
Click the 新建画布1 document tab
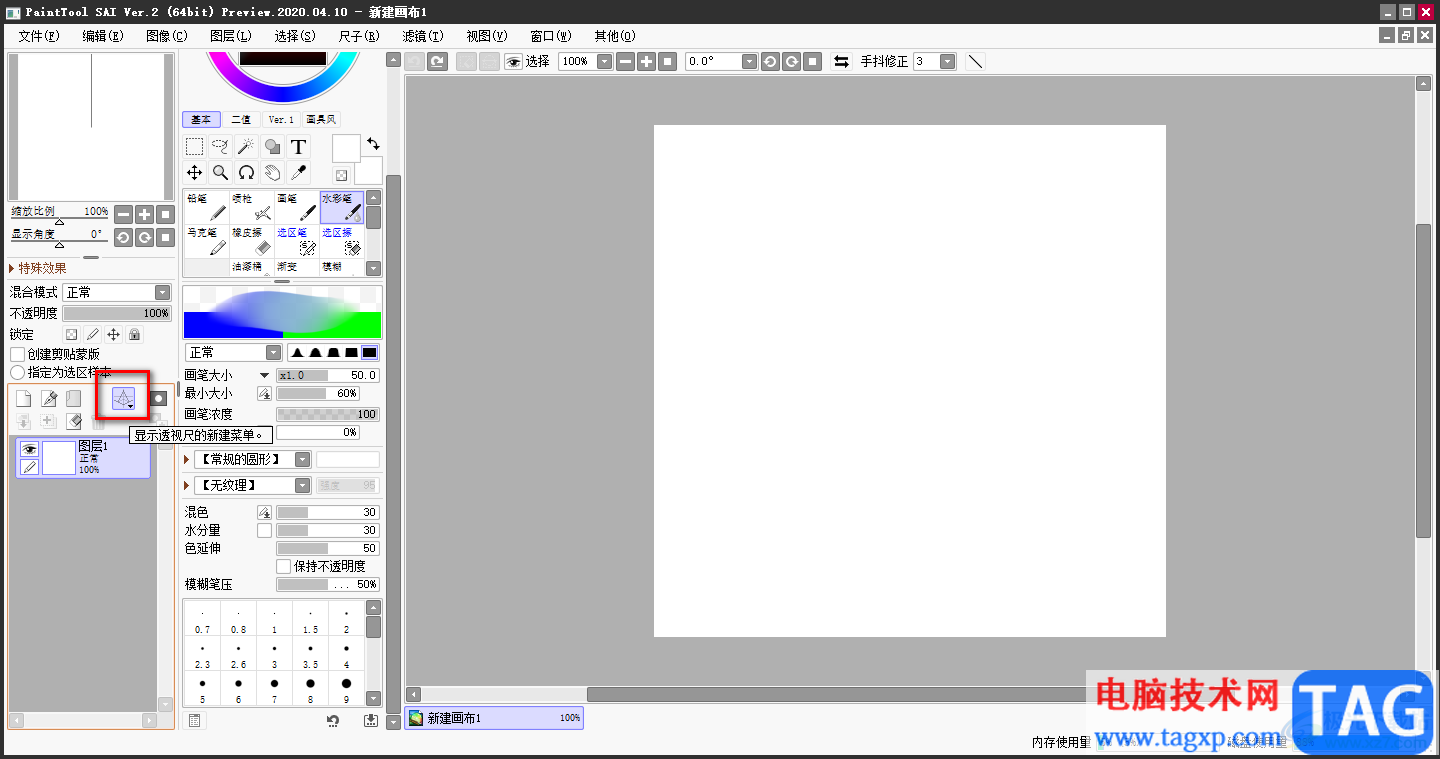click(494, 718)
